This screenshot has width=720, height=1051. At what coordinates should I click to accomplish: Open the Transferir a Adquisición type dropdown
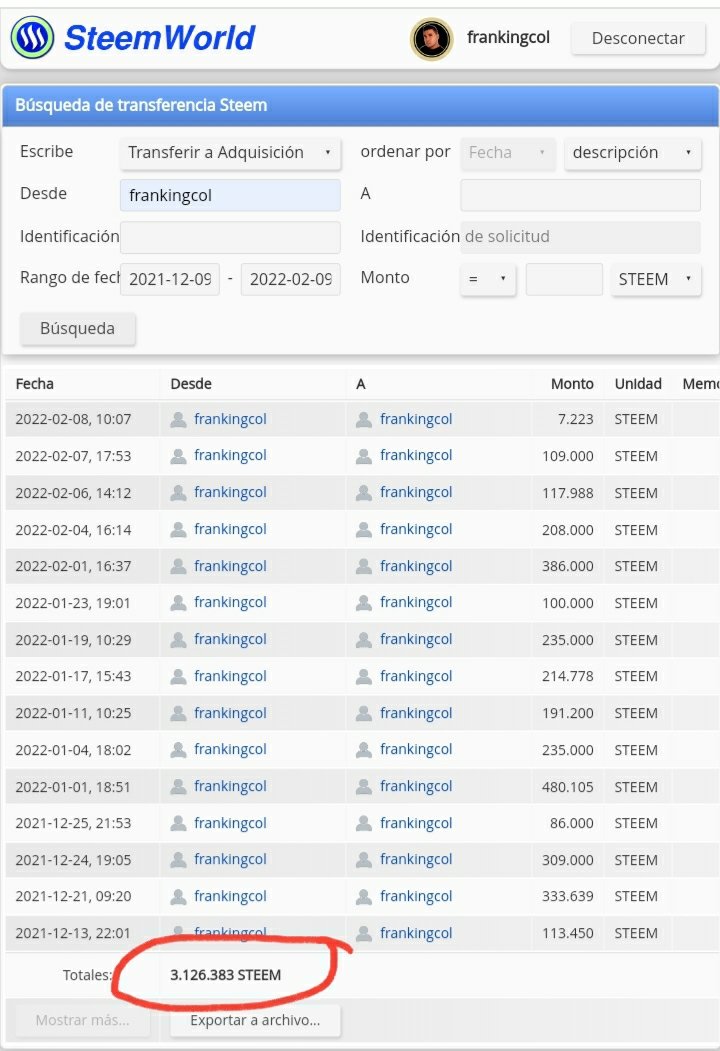(x=230, y=153)
